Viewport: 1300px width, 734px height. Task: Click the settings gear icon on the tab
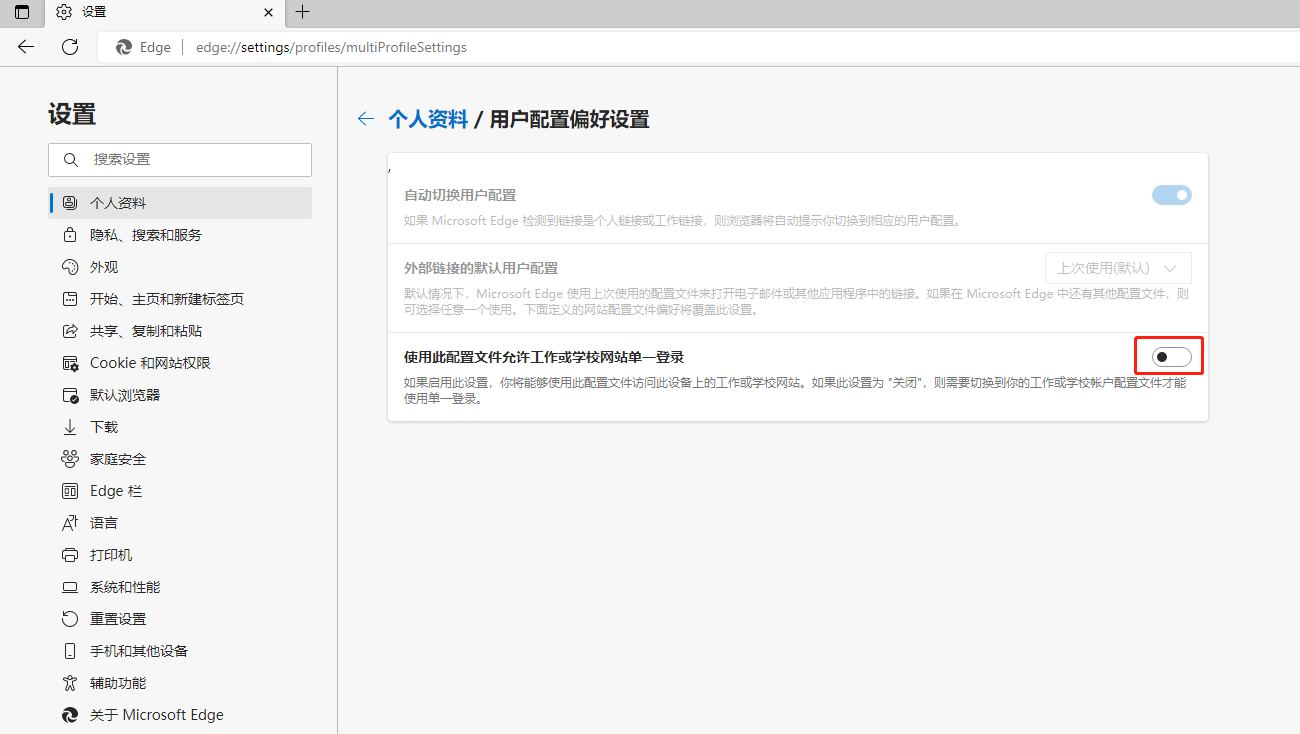64,12
